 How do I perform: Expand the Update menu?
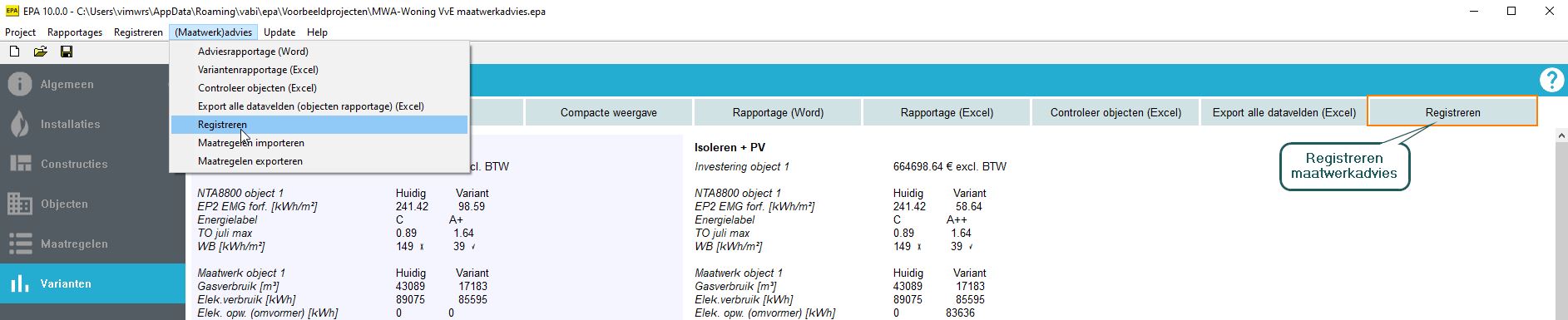[279, 32]
